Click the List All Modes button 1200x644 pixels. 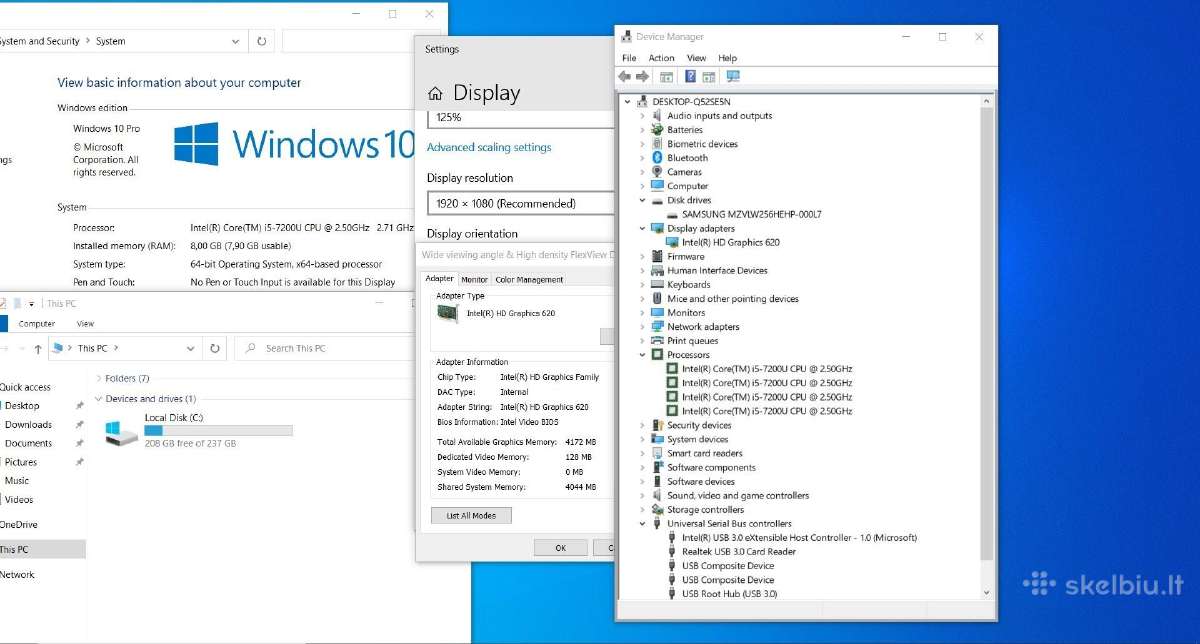(x=471, y=516)
